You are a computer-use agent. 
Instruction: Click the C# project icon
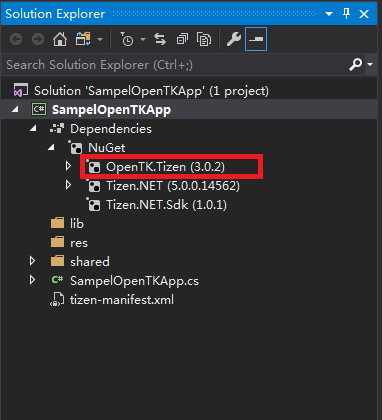pyautogui.click(x=39, y=109)
